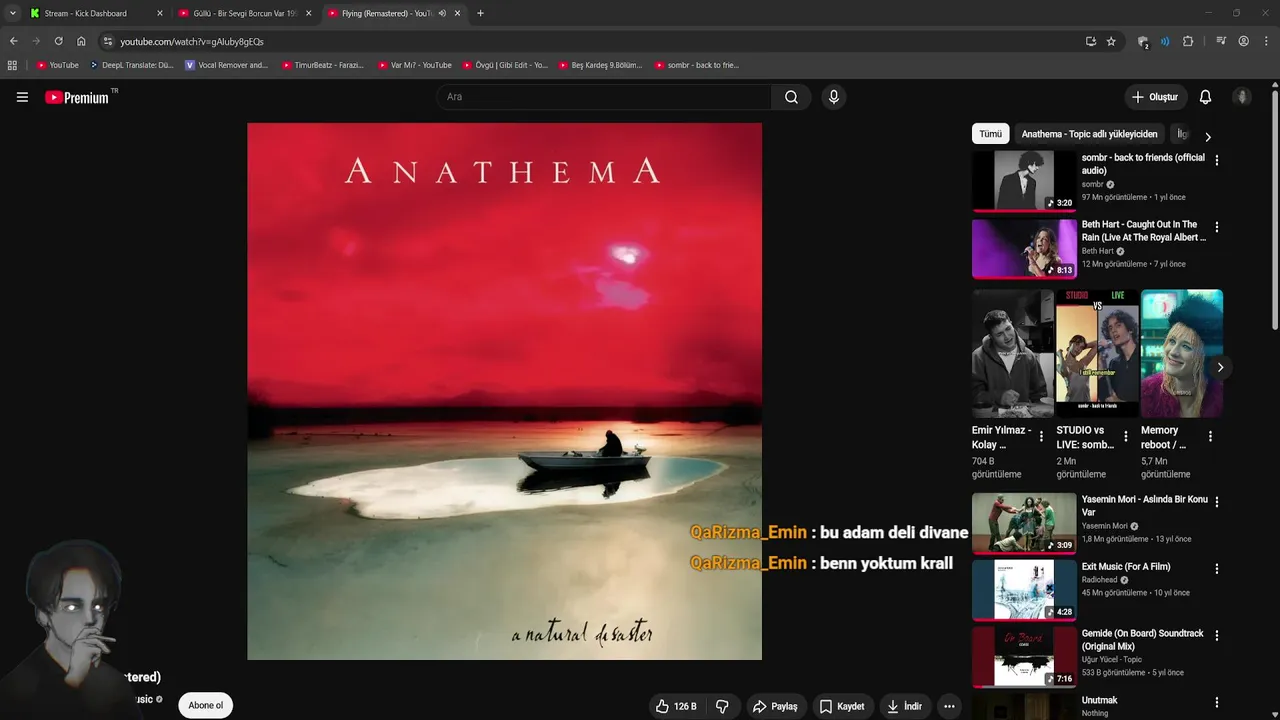The height and width of the screenshot is (720, 1280).
Task: Open browser extensions puzzle icon
Action: (1188, 41)
